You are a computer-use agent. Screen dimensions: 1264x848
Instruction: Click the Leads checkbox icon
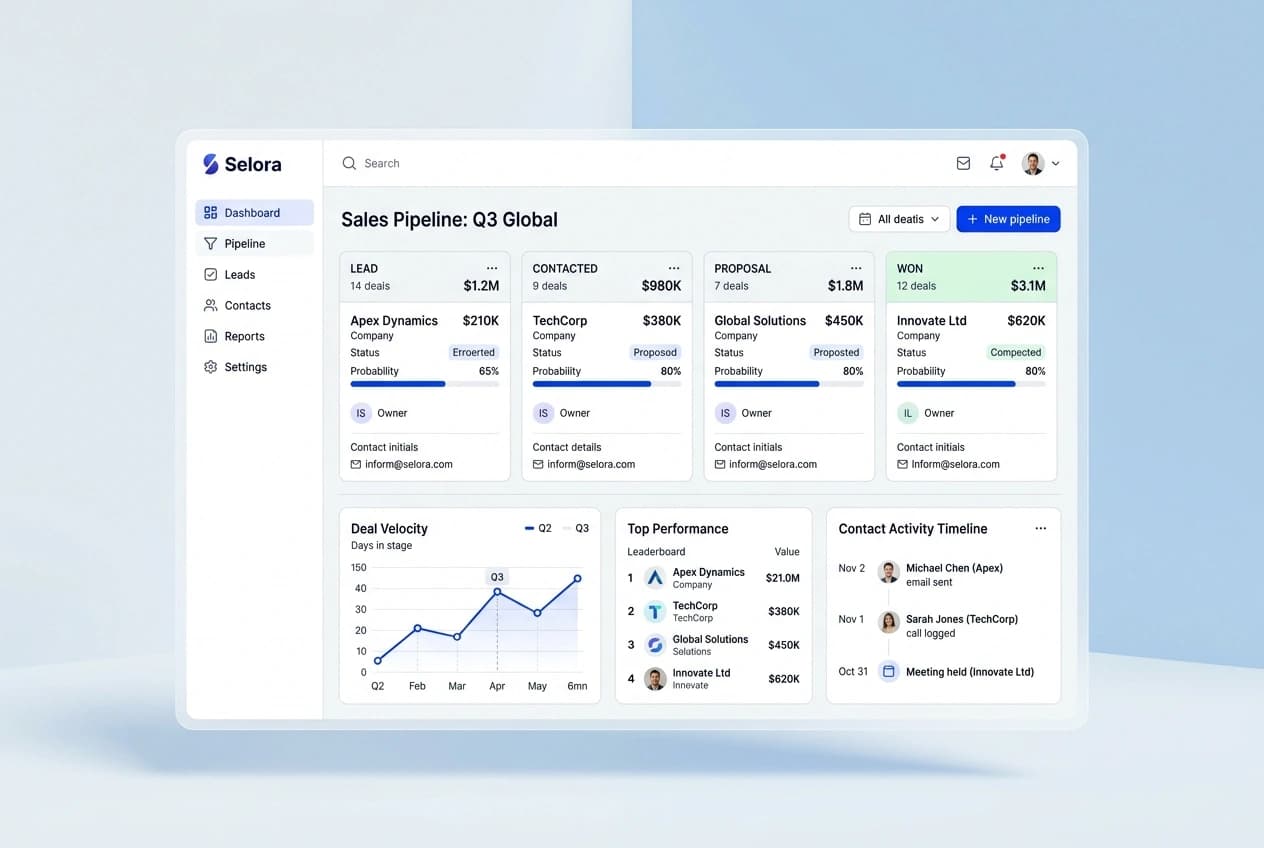coord(210,274)
